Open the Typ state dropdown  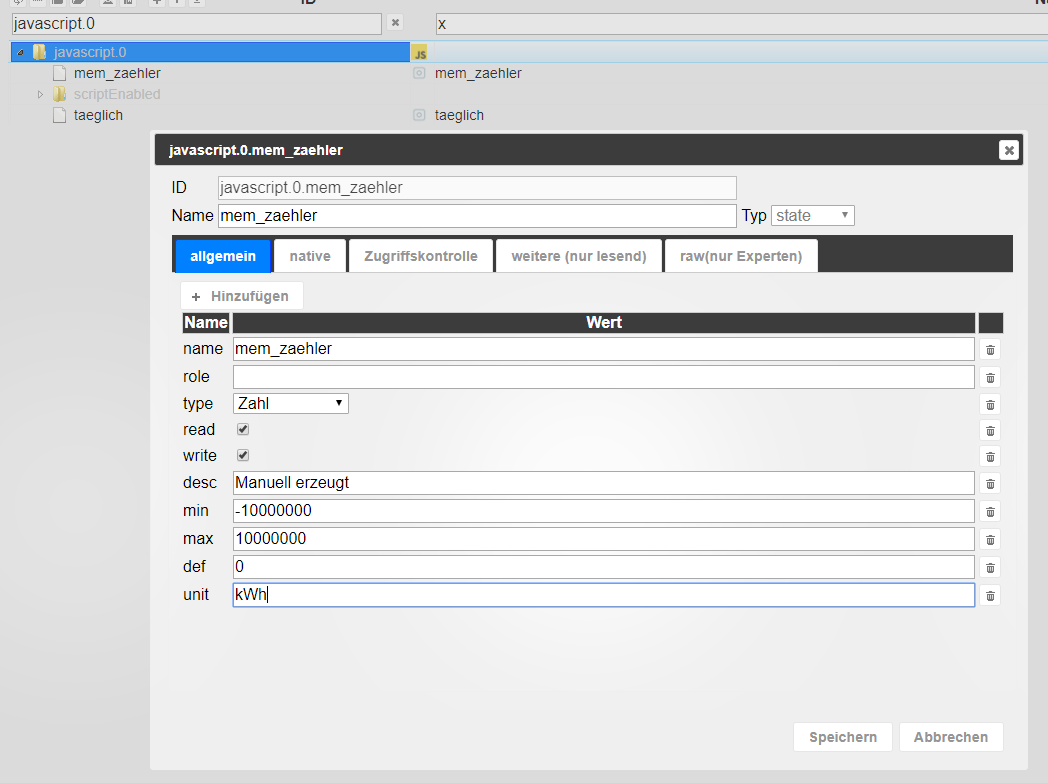click(x=812, y=216)
